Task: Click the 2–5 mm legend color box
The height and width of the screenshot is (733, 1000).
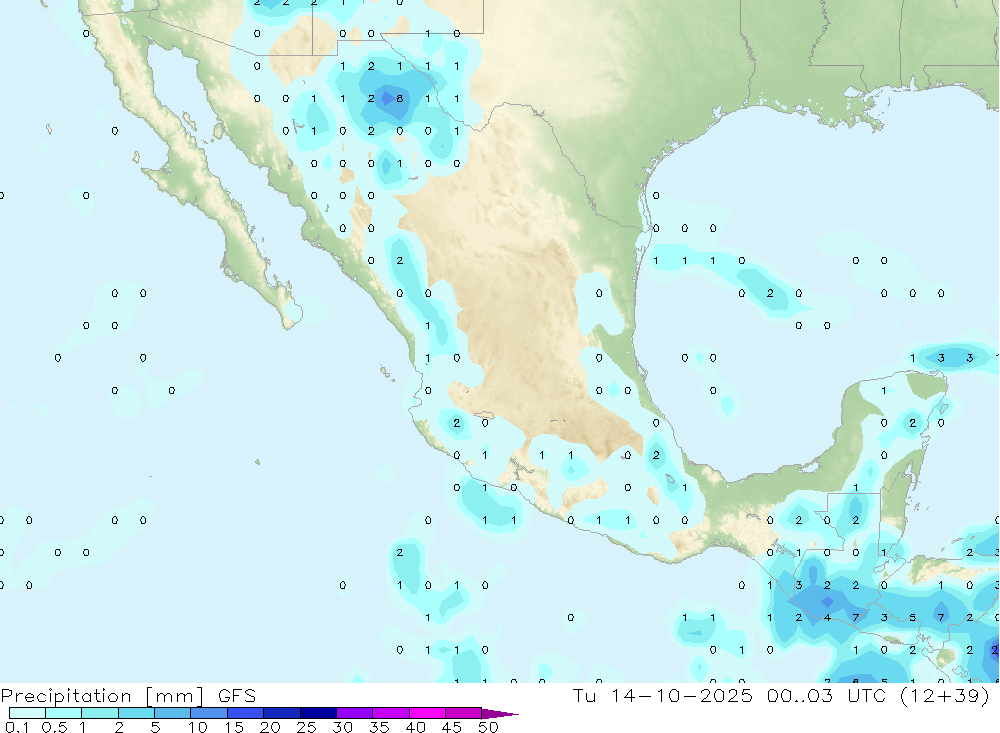Action: click(136, 713)
